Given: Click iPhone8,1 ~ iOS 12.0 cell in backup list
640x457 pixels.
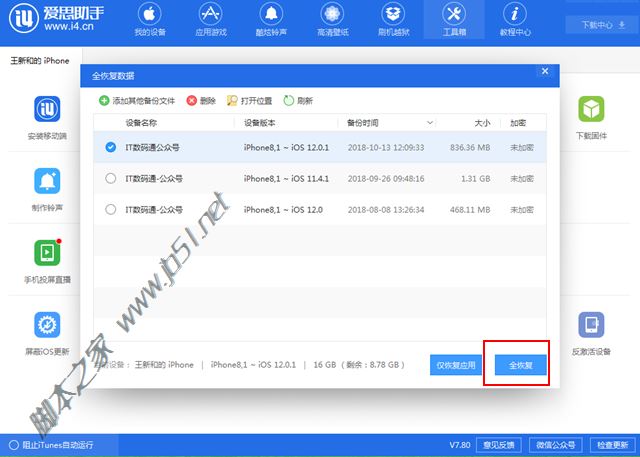Looking at the screenshot, I should [x=283, y=209].
